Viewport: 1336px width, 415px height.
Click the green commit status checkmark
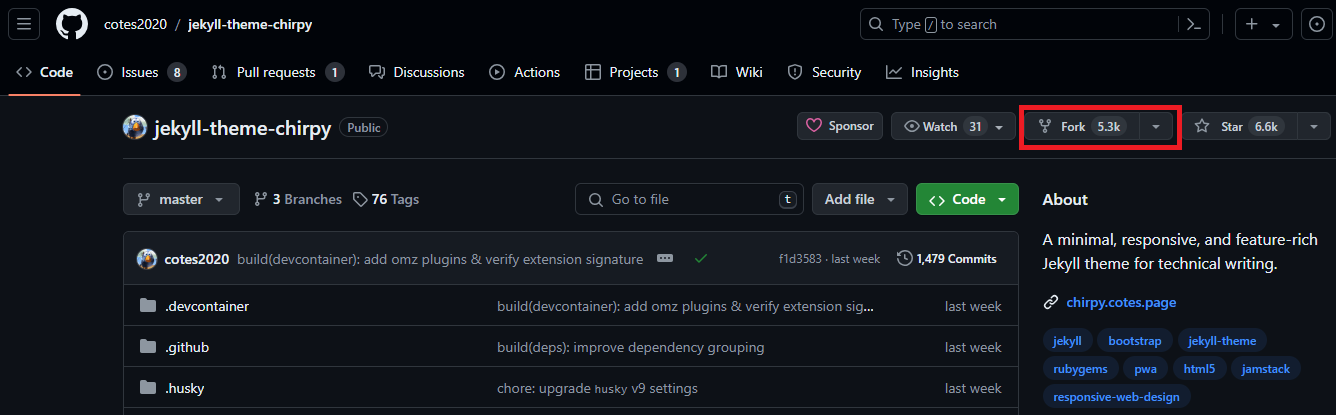click(701, 258)
